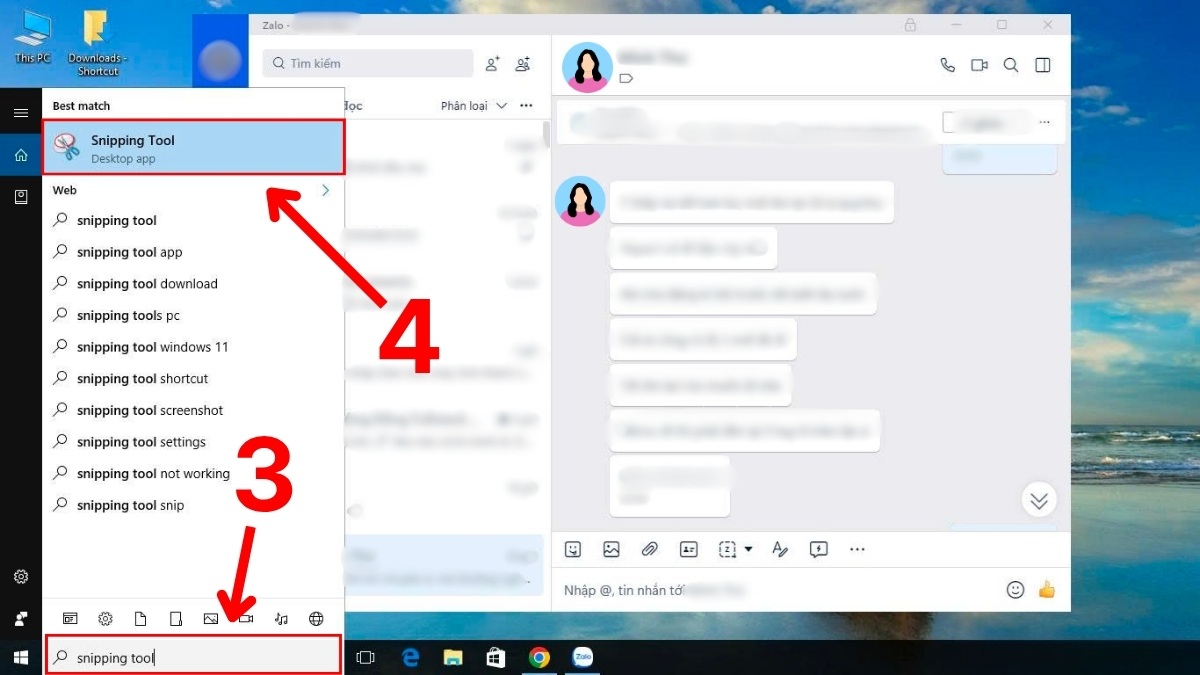
Task: Toggle the conversation info panel
Action: [x=1043, y=64]
